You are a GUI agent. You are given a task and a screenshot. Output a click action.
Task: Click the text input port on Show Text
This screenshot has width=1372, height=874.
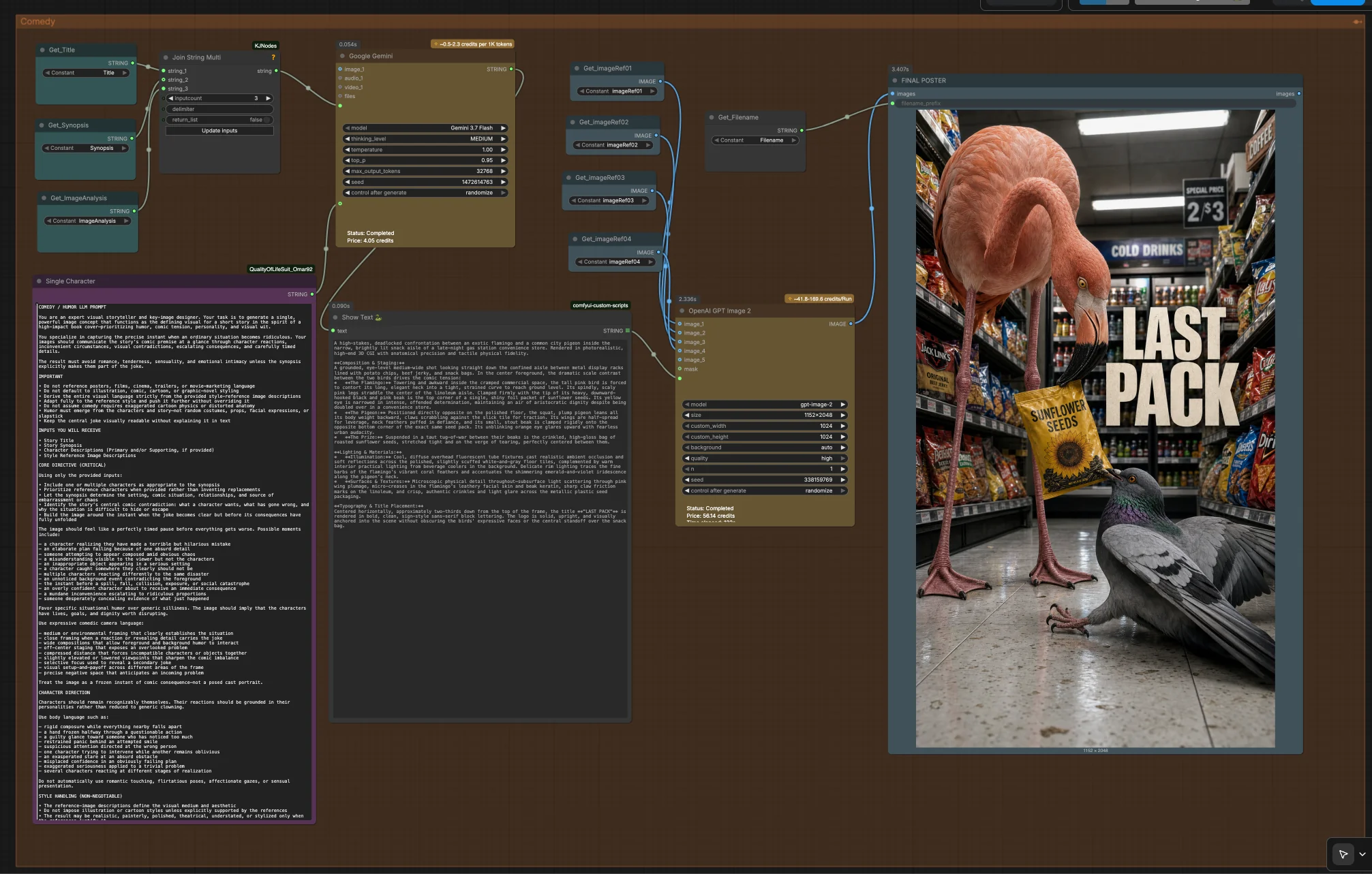point(333,331)
